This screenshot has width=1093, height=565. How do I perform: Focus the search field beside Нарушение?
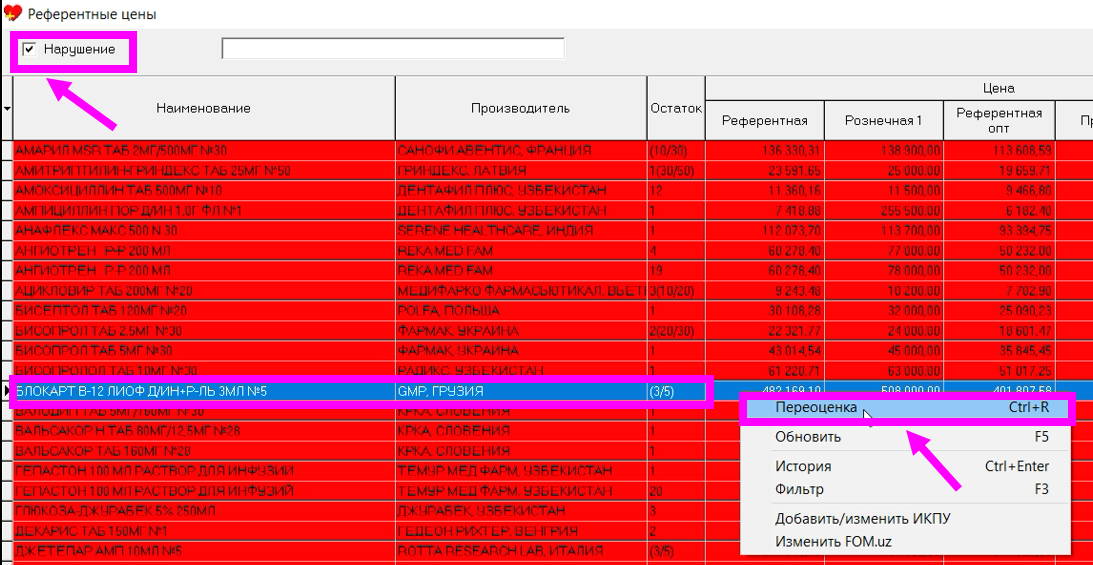(x=393, y=49)
